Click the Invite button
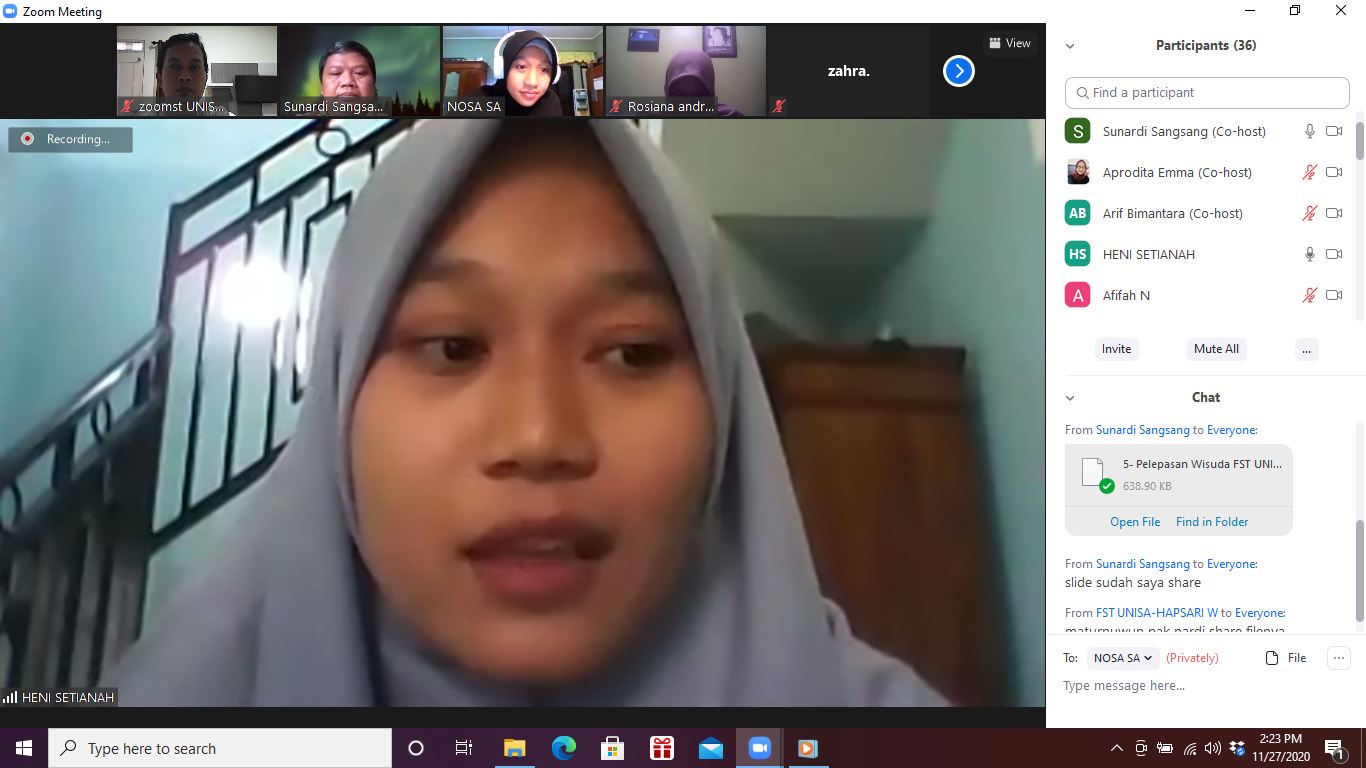This screenshot has width=1366, height=768. [x=1116, y=349]
